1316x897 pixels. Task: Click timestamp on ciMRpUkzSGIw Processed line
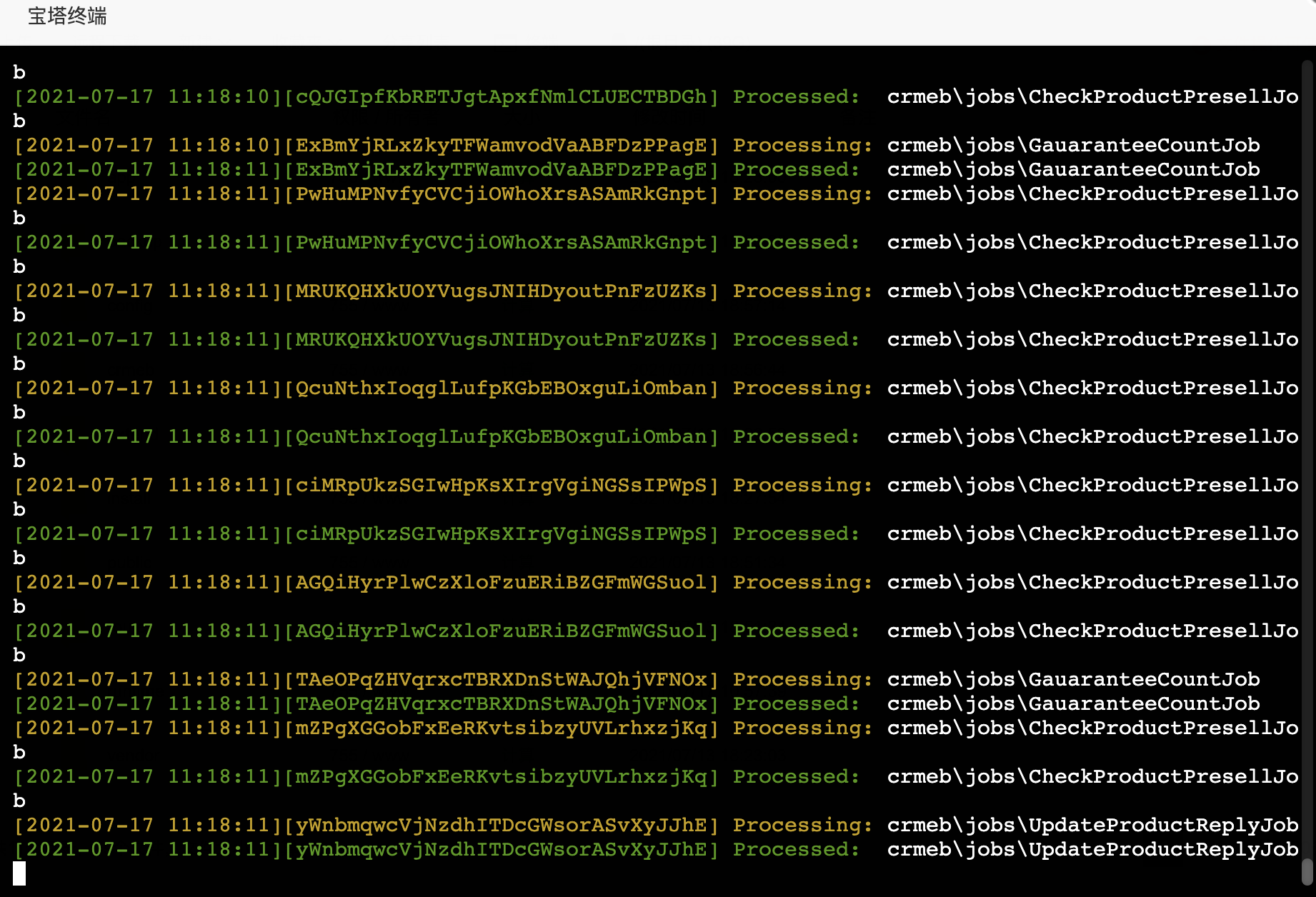[148, 534]
